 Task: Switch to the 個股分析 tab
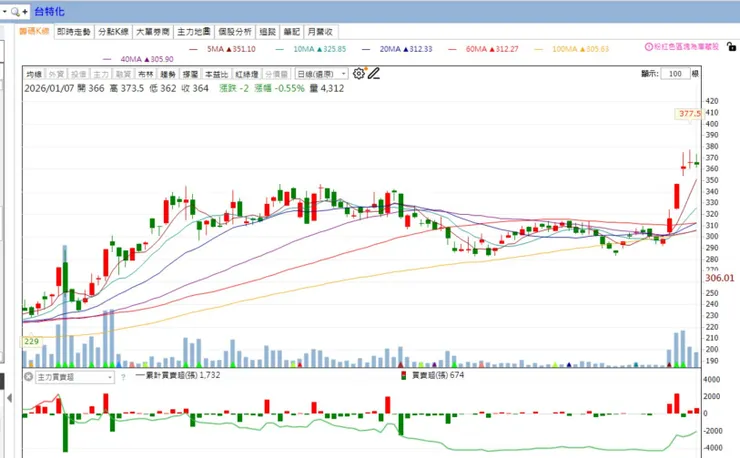pos(235,32)
